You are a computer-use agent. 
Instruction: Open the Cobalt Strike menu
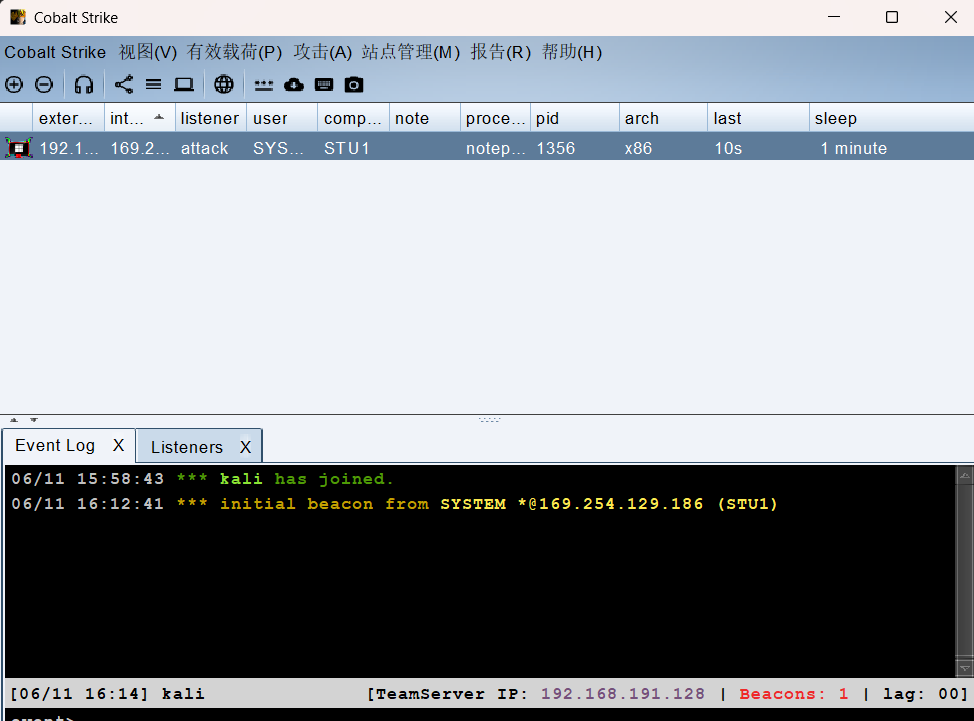pos(55,52)
